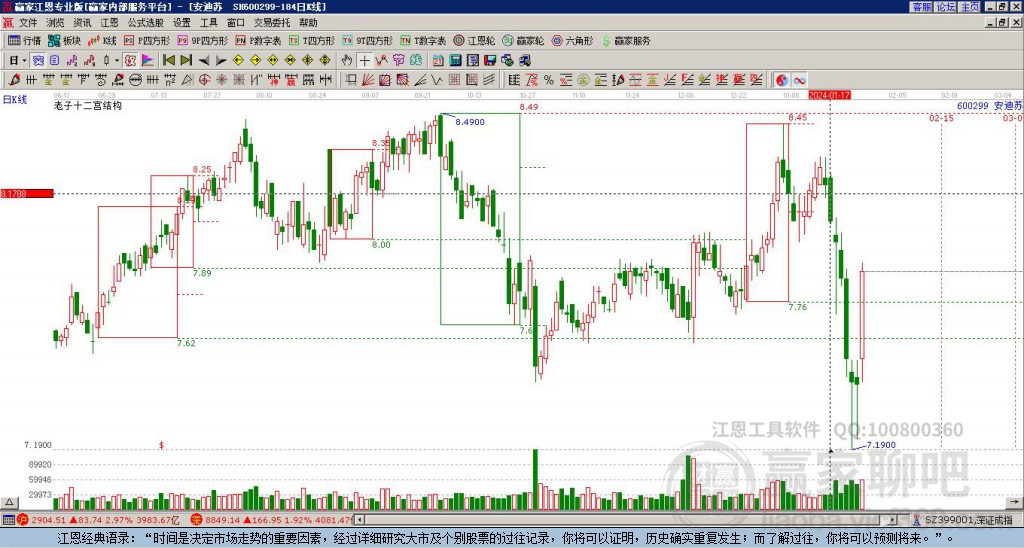Screen dimensions: 1024x548
Task: Select the percent % drawing tool
Action: click(x=549, y=80)
